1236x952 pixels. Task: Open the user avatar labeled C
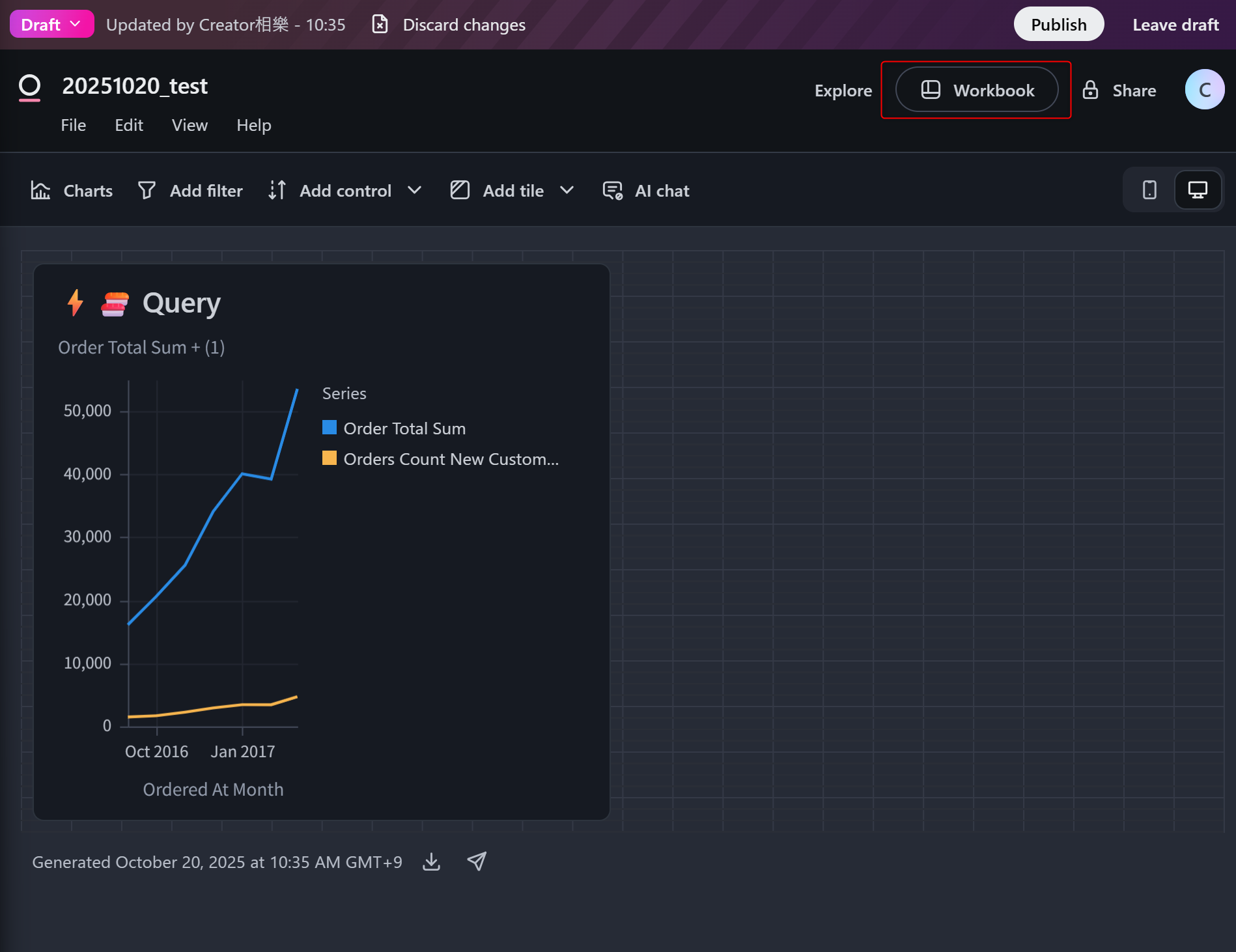coord(1204,90)
